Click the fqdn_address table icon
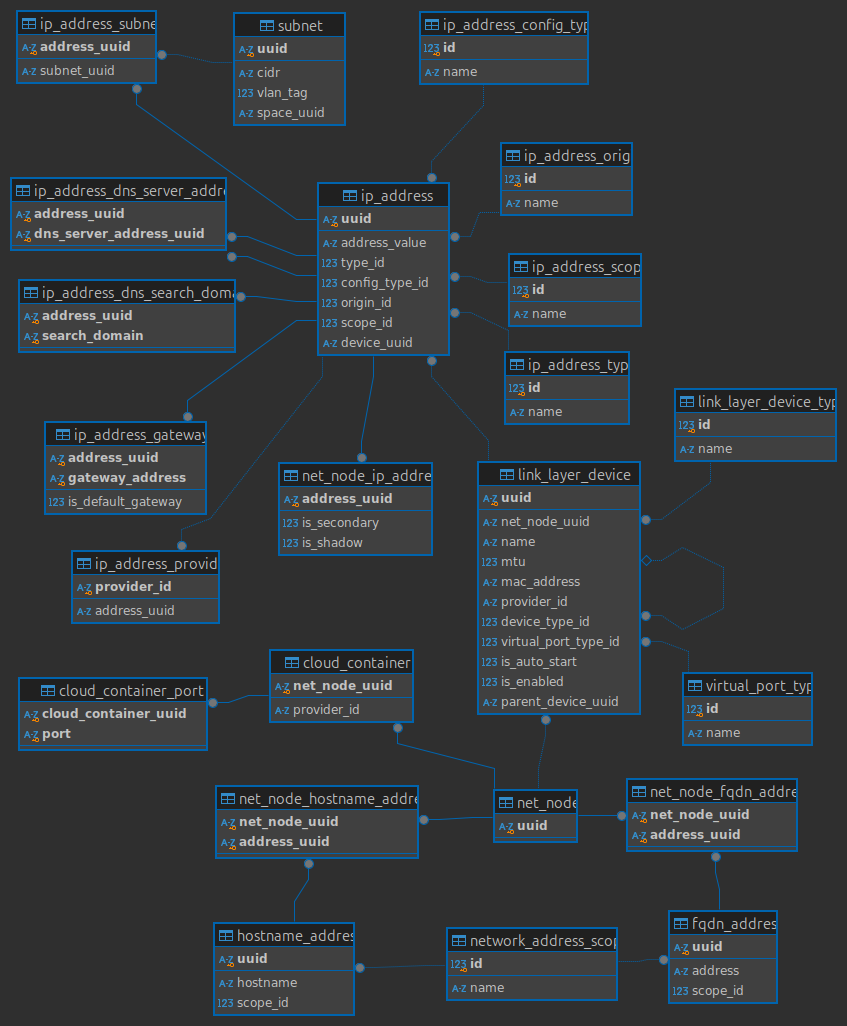 click(682, 924)
